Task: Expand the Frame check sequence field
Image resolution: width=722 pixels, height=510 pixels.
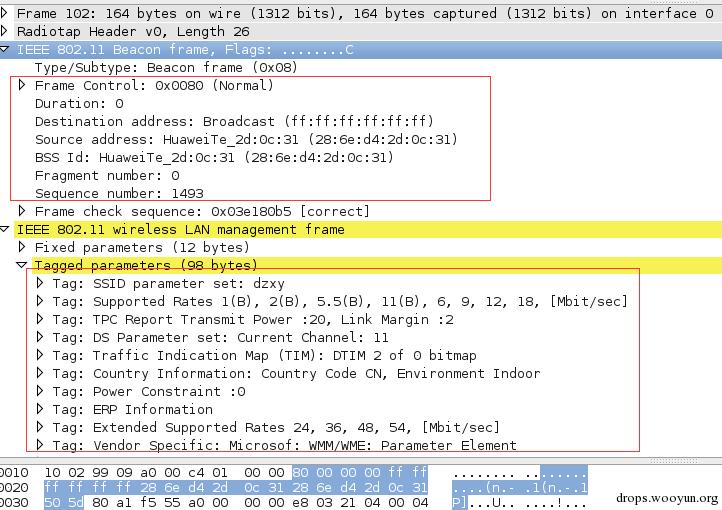Action: click(x=22, y=211)
